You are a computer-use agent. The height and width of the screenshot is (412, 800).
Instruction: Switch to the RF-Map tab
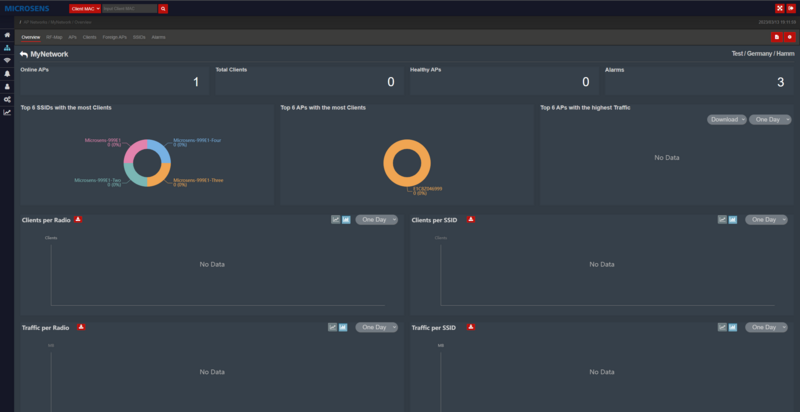pyautogui.click(x=54, y=37)
